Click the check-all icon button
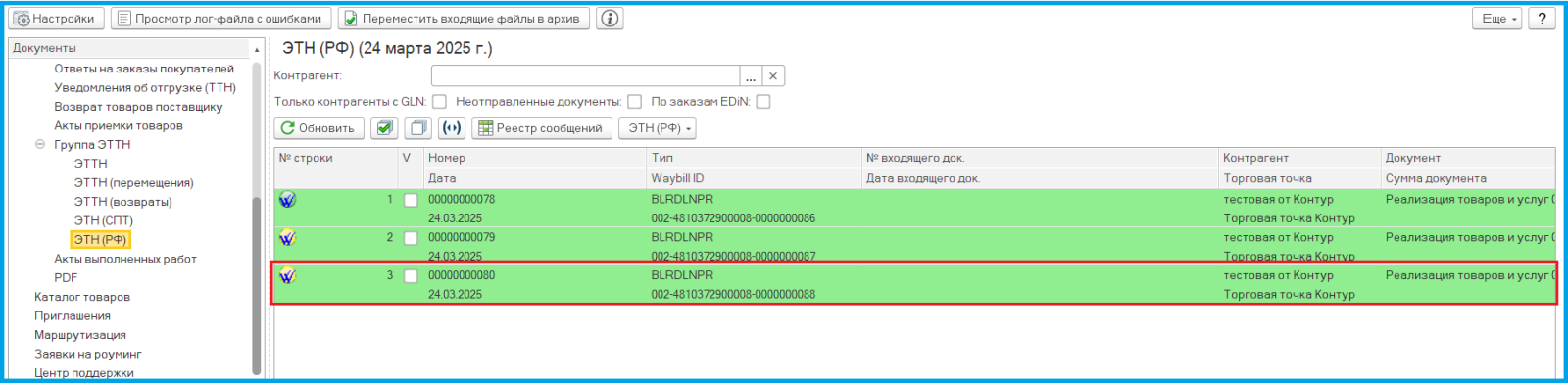Image resolution: width=1568 pixels, height=383 pixels. (x=384, y=128)
